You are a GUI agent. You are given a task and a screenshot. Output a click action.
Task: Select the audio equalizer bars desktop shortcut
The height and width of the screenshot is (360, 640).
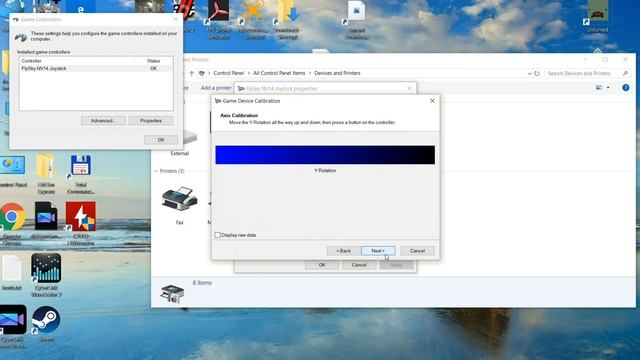click(46, 268)
